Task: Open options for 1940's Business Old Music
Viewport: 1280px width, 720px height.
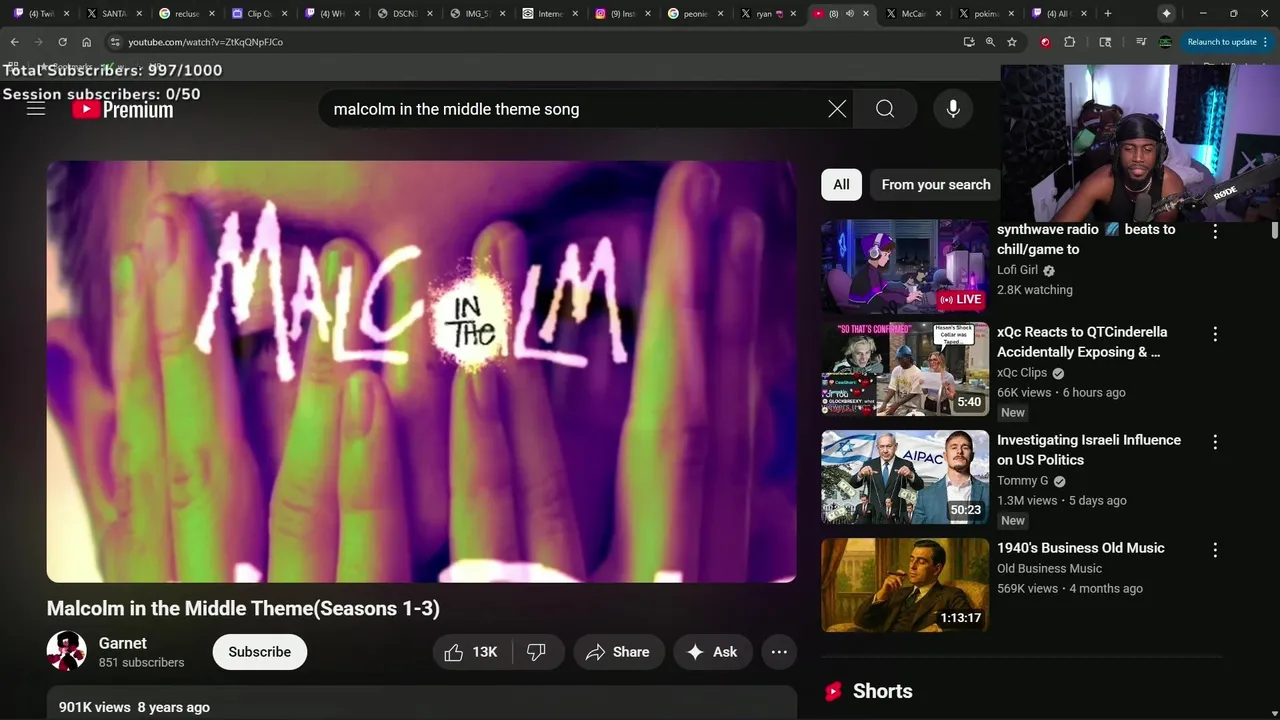Action: (x=1215, y=550)
